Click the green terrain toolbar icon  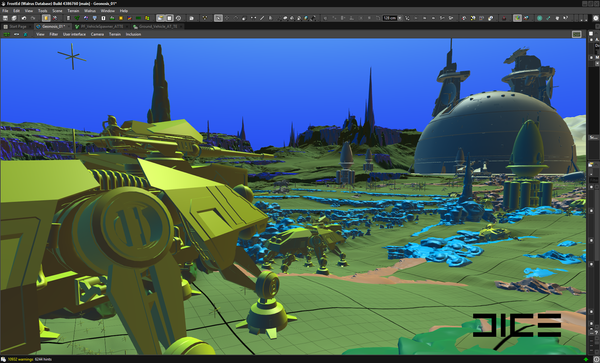tap(112, 18)
